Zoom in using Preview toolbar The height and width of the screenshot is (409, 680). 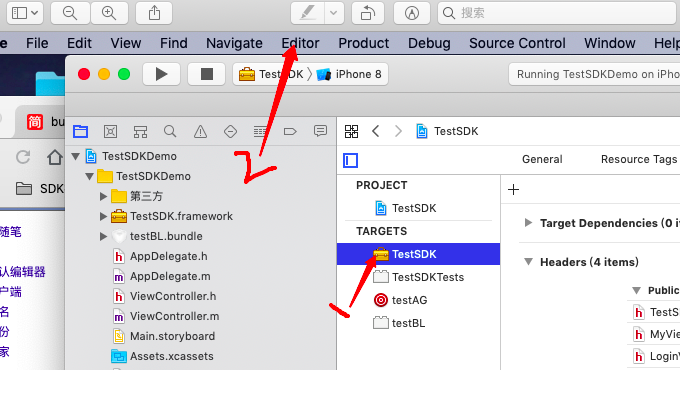pyautogui.click(x=109, y=13)
